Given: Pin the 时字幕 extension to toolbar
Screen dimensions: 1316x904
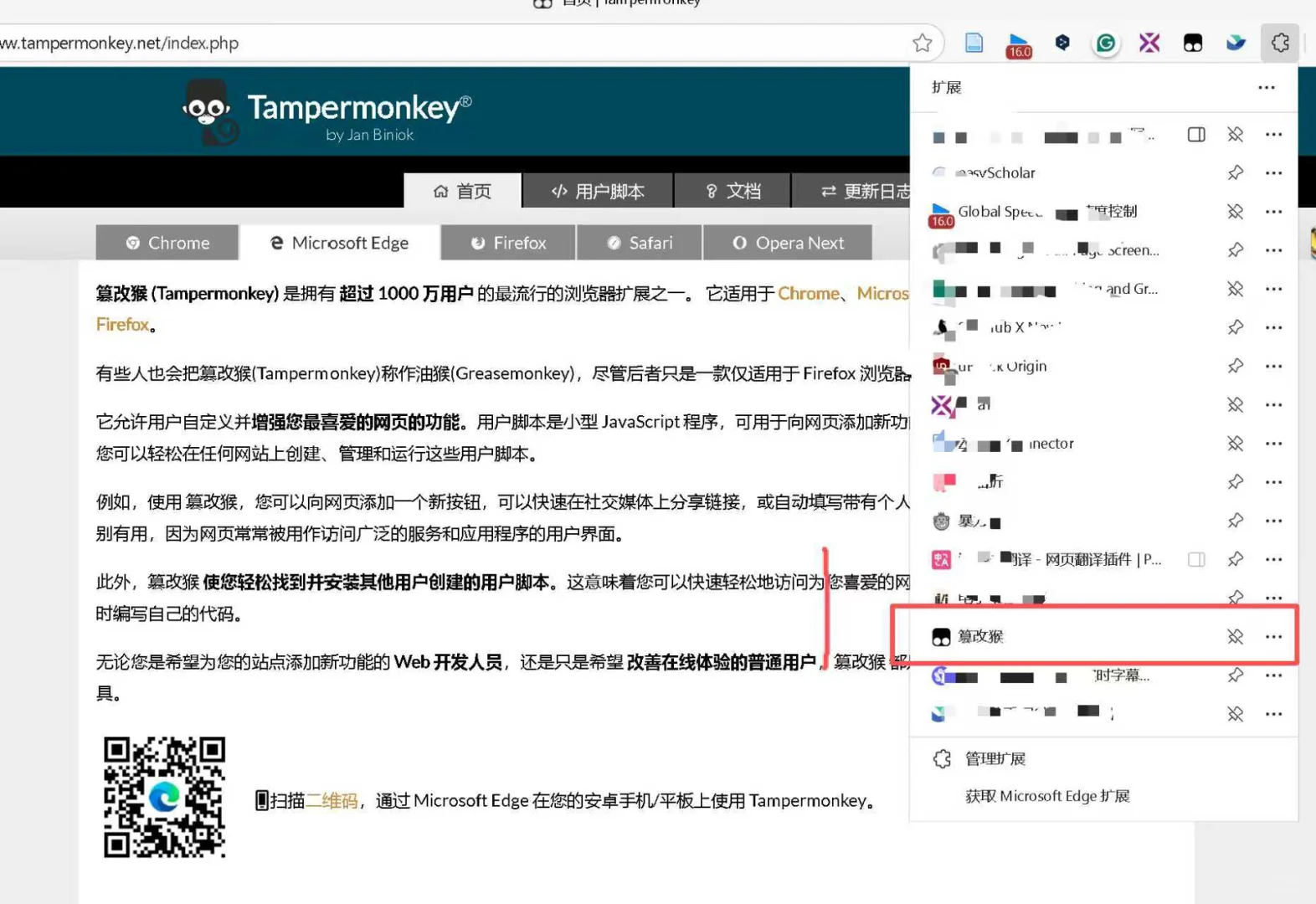Looking at the screenshot, I should click(1235, 675).
